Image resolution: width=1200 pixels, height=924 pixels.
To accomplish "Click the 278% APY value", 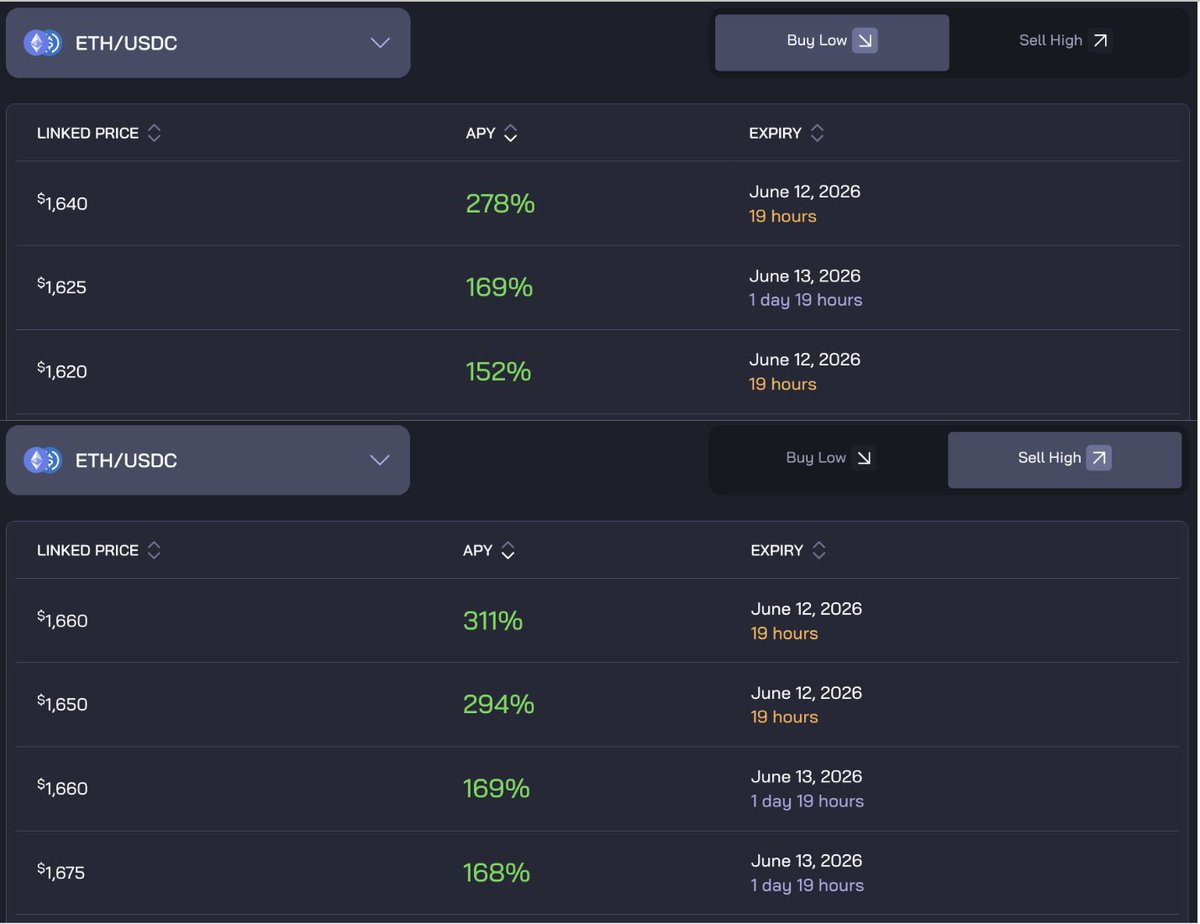I will click(x=500, y=204).
